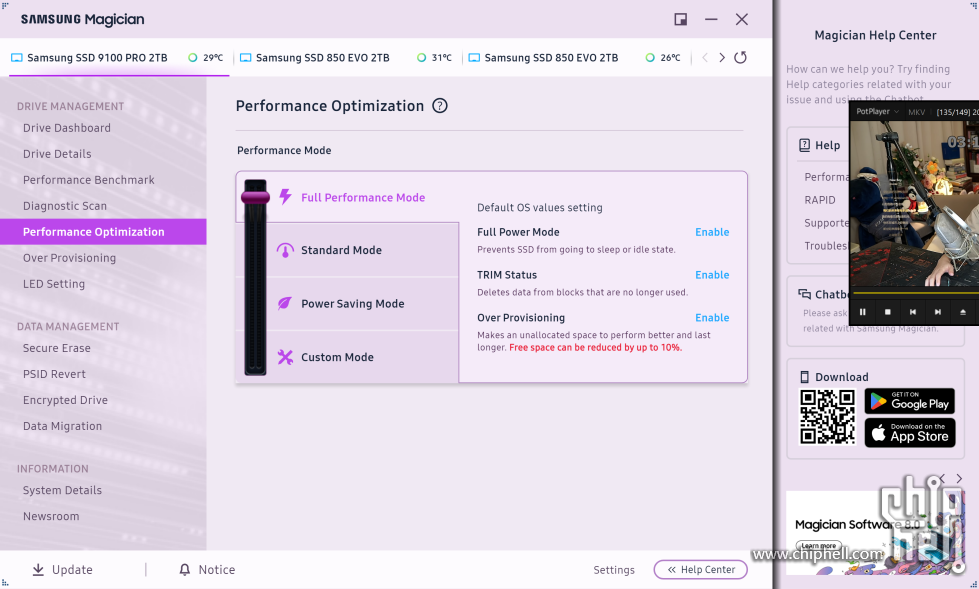
Task: Show next drives with right chevron
Action: 722,57
